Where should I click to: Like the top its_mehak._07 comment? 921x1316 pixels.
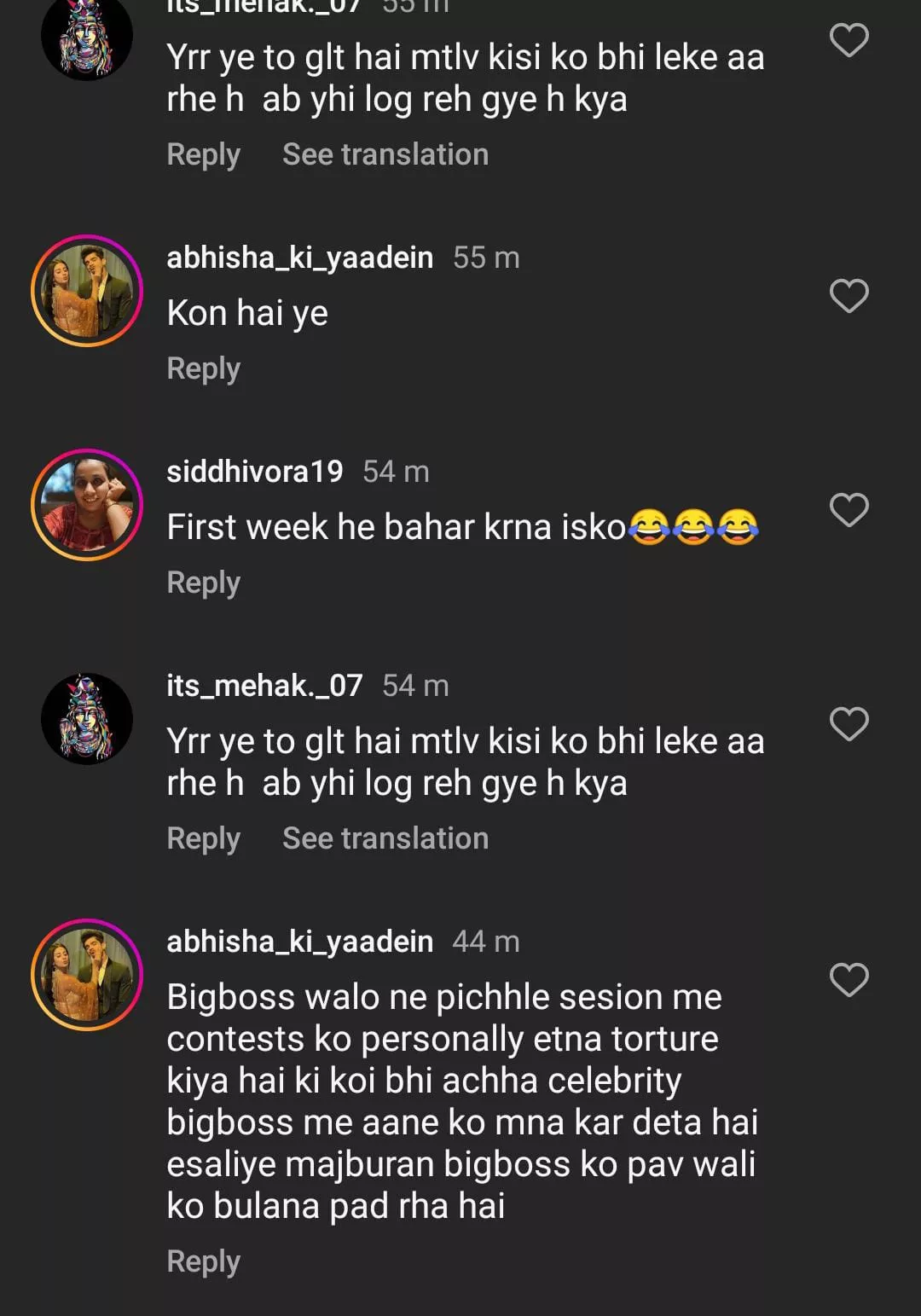click(x=849, y=40)
